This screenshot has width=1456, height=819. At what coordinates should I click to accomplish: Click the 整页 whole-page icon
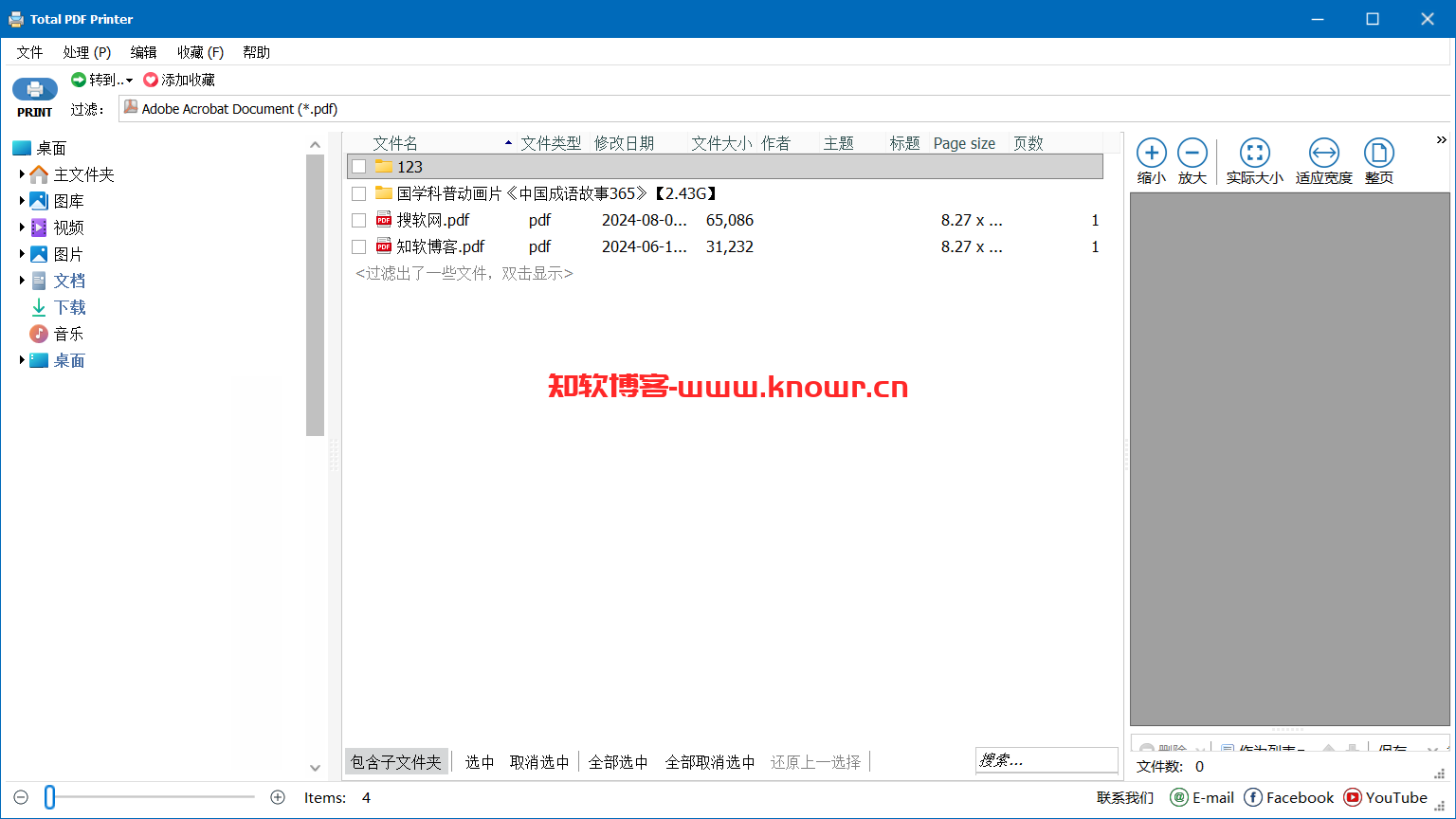click(1379, 153)
